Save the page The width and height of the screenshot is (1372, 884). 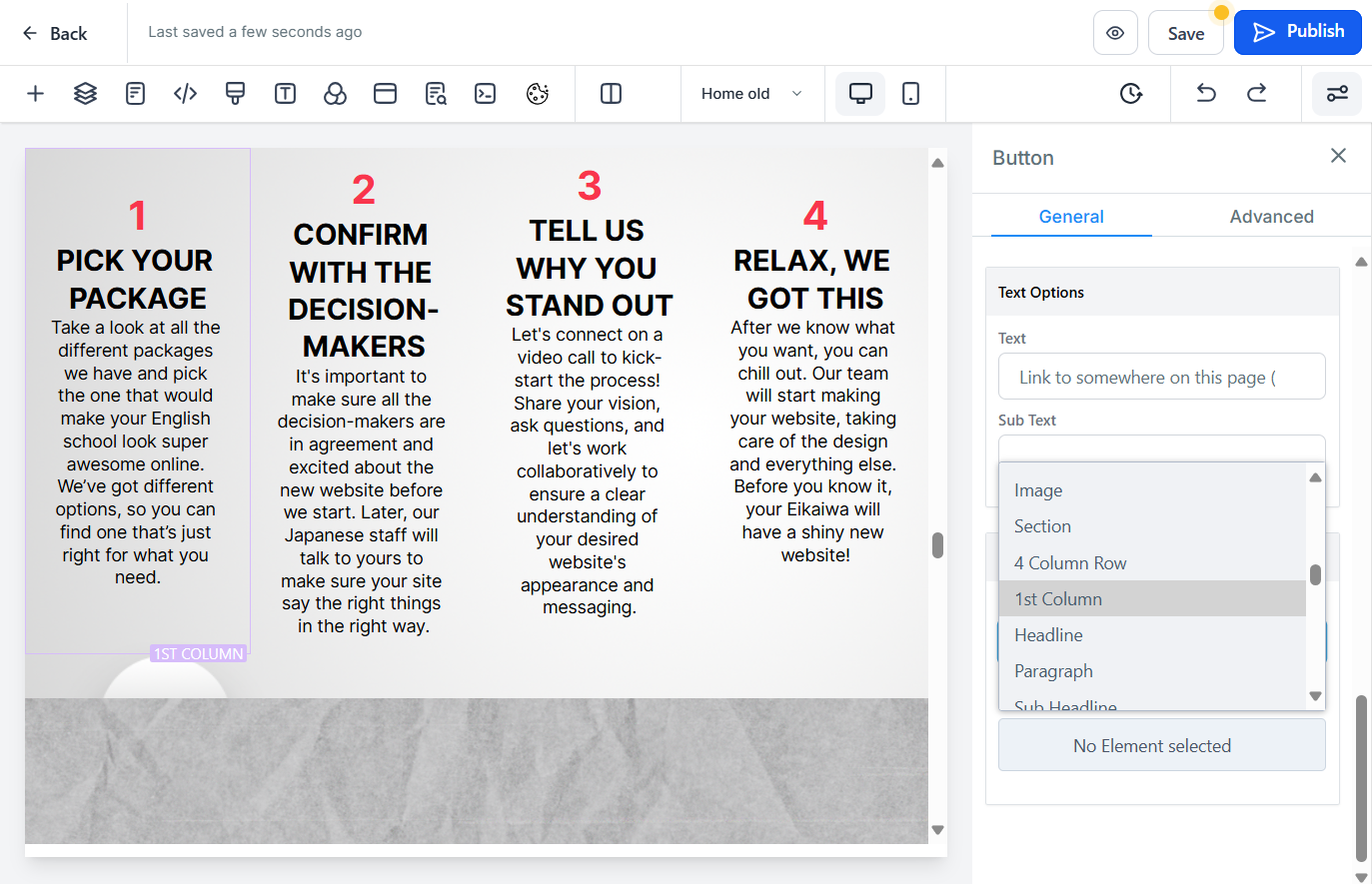(x=1186, y=33)
